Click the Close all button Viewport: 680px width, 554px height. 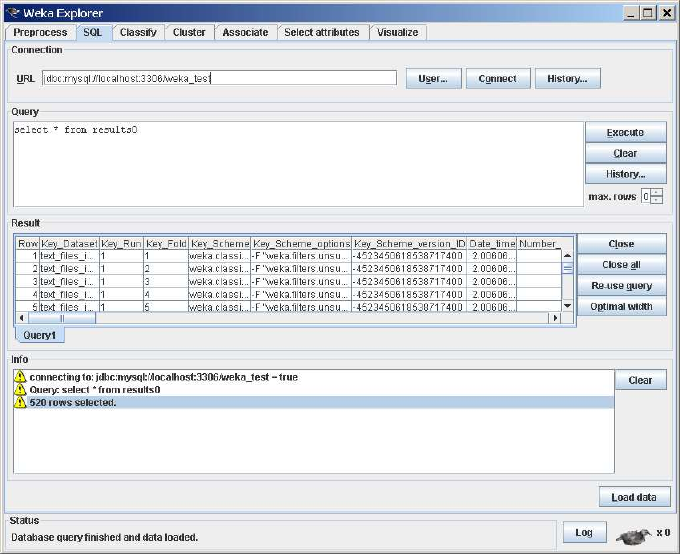621,265
